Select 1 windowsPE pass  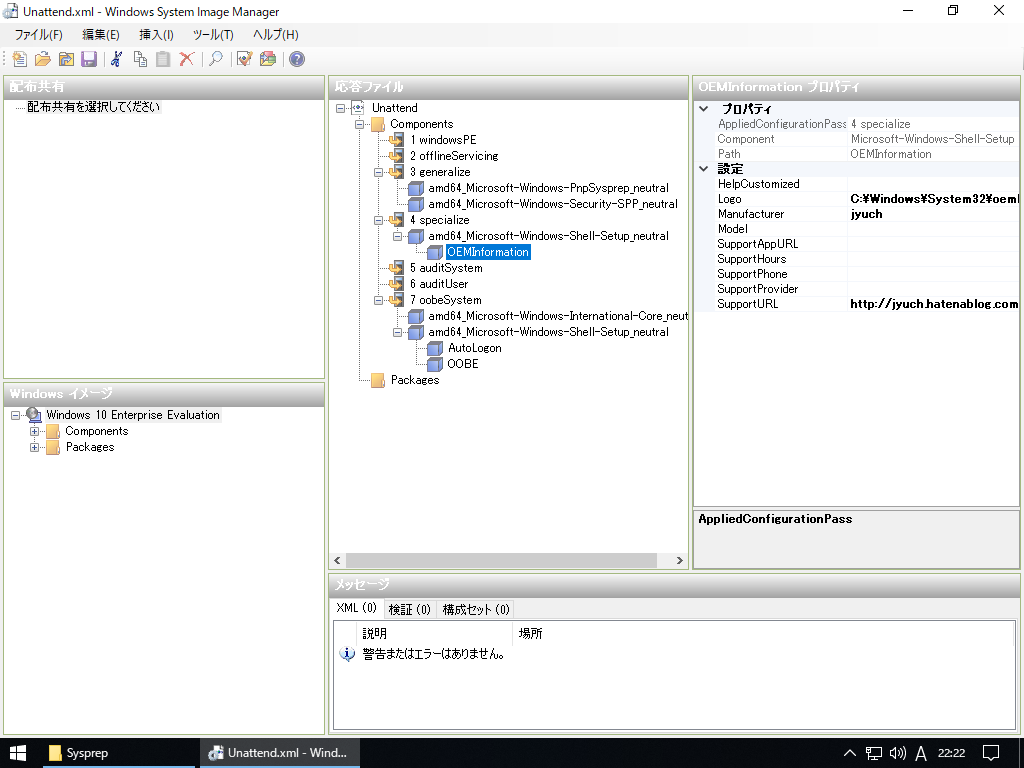tap(443, 140)
